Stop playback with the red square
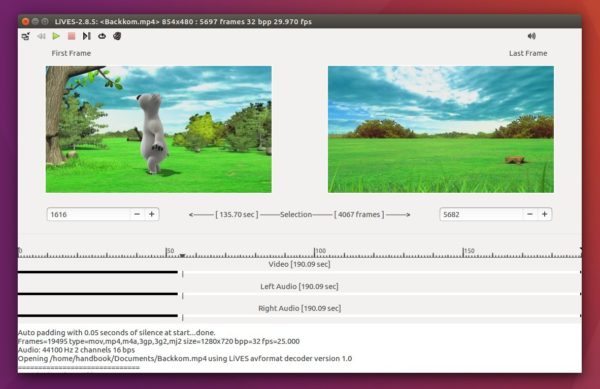Screen dimensions: 600x389 pyautogui.click(x=72, y=36)
